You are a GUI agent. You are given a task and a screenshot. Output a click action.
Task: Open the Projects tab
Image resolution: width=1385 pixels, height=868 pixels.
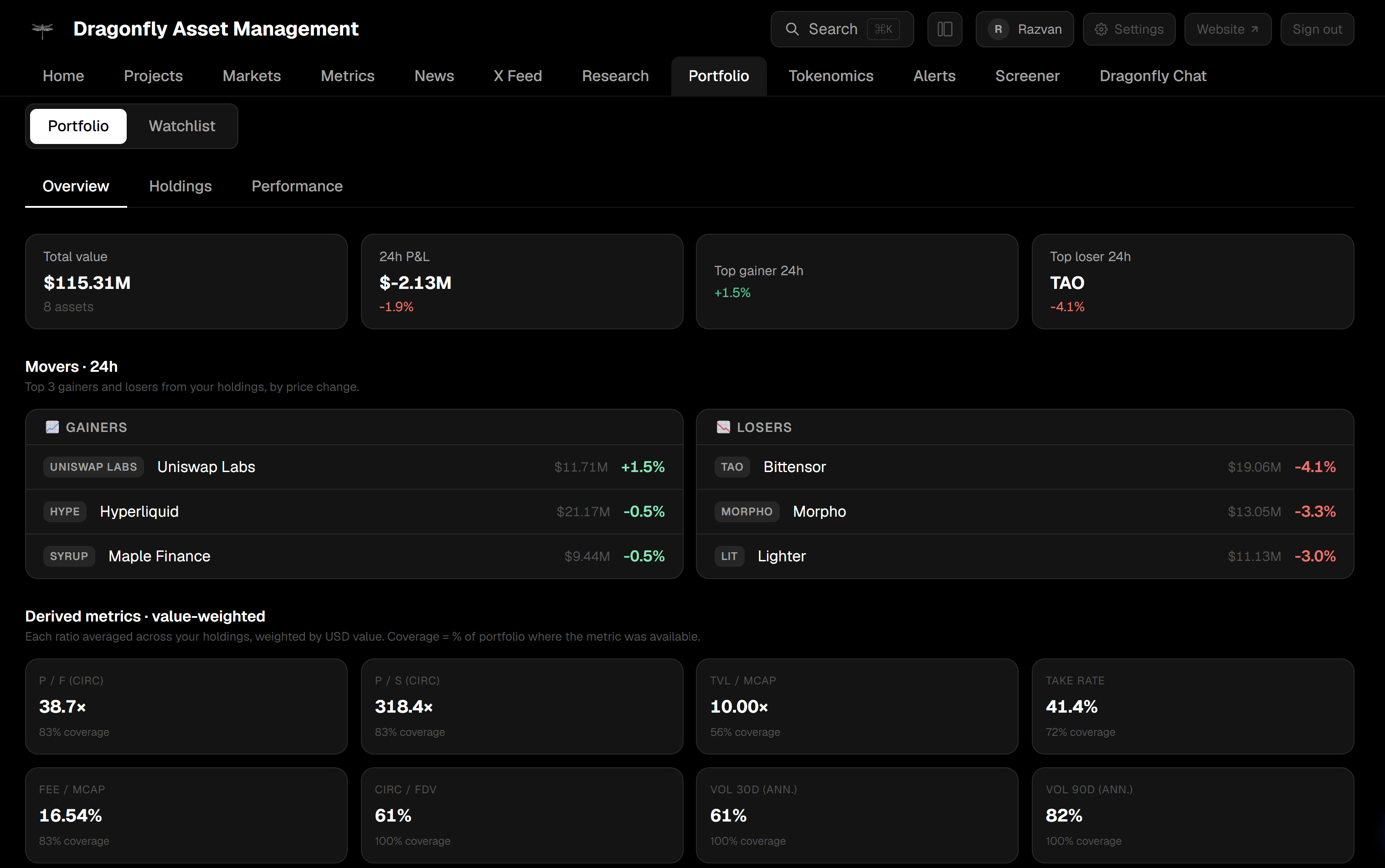(x=153, y=76)
